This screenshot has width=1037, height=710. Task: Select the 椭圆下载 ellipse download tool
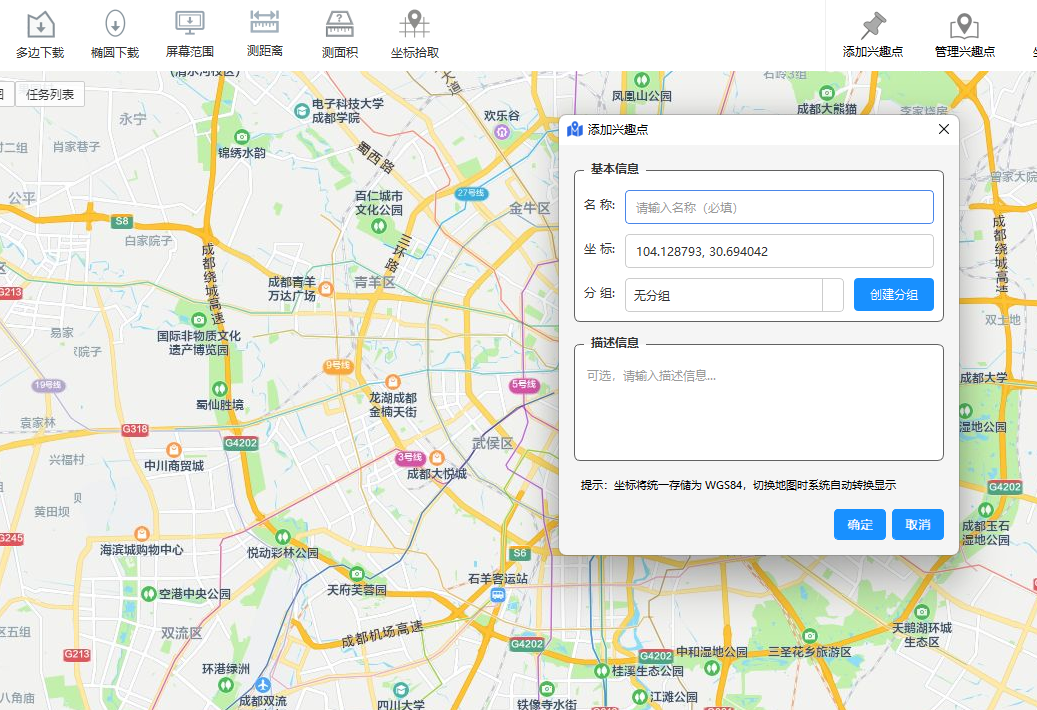115,34
